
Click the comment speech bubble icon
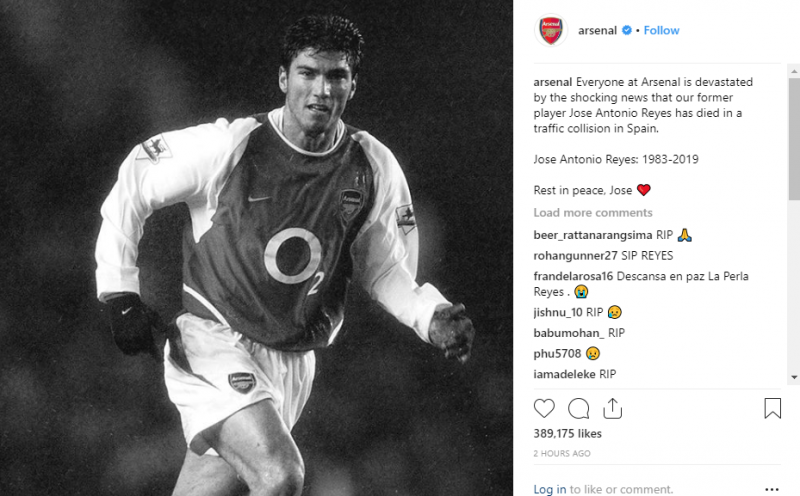click(x=578, y=408)
